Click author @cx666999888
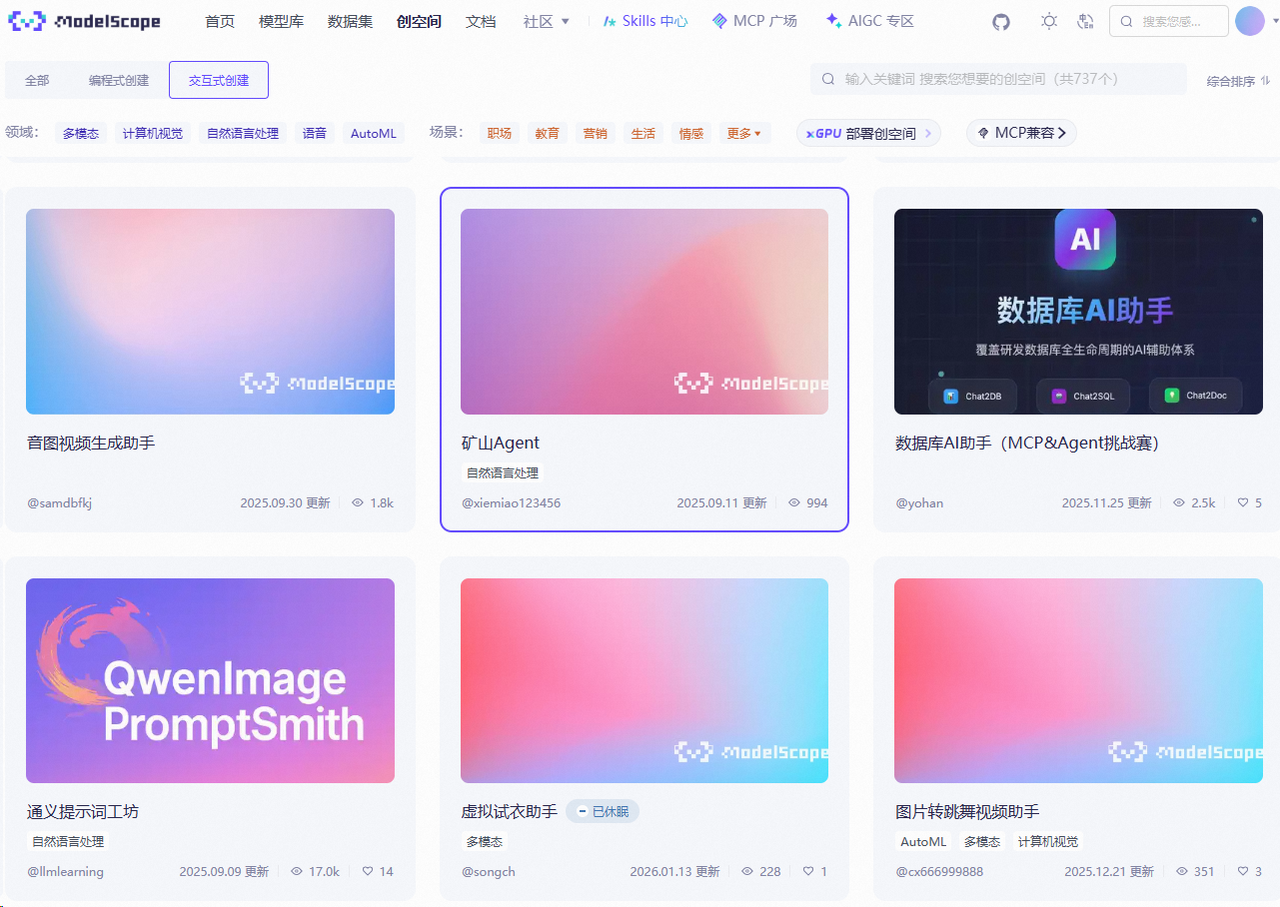The width and height of the screenshot is (1280, 907). click(939, 872)
